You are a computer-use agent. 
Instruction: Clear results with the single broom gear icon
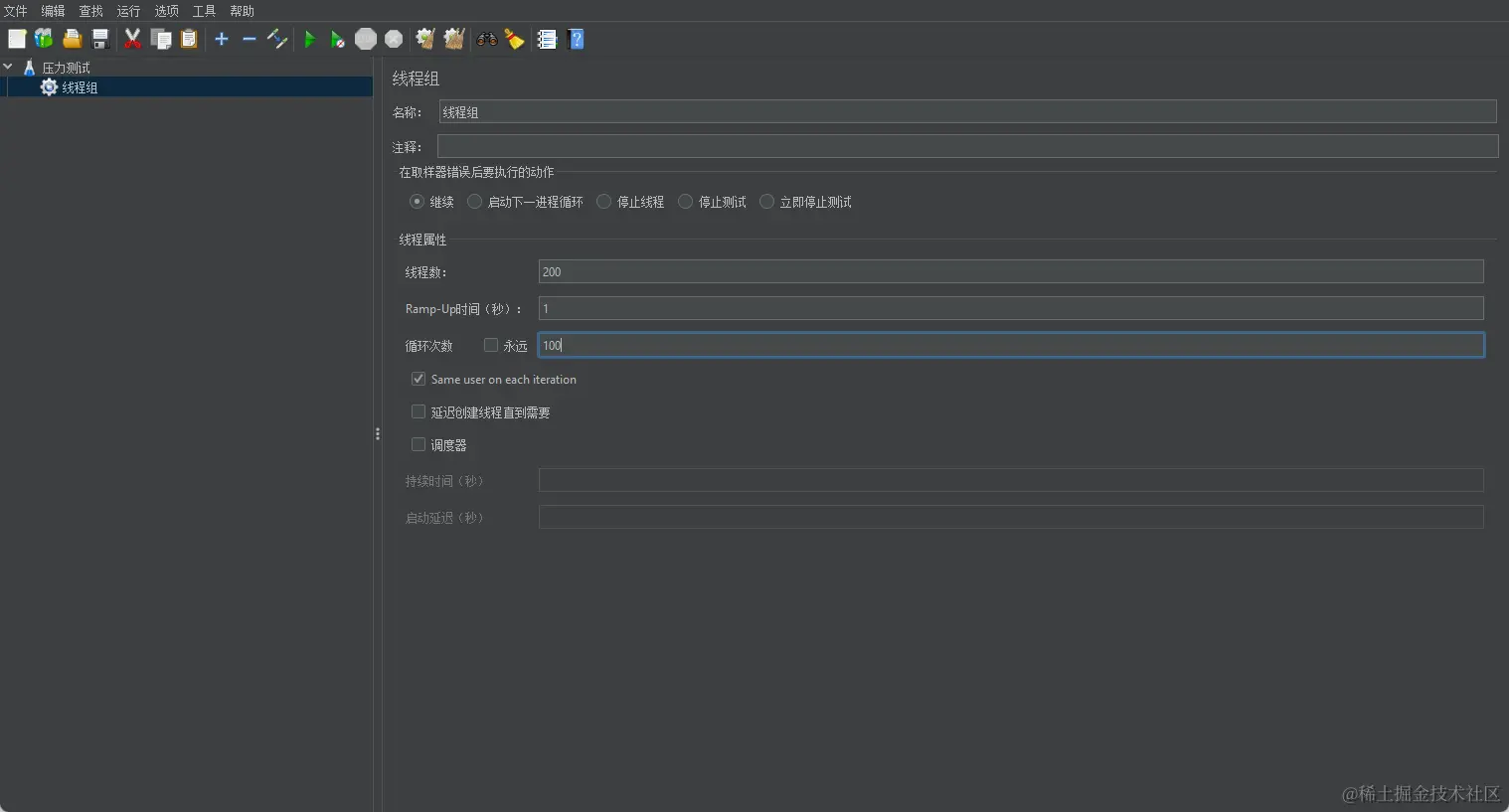click(425, 39)
